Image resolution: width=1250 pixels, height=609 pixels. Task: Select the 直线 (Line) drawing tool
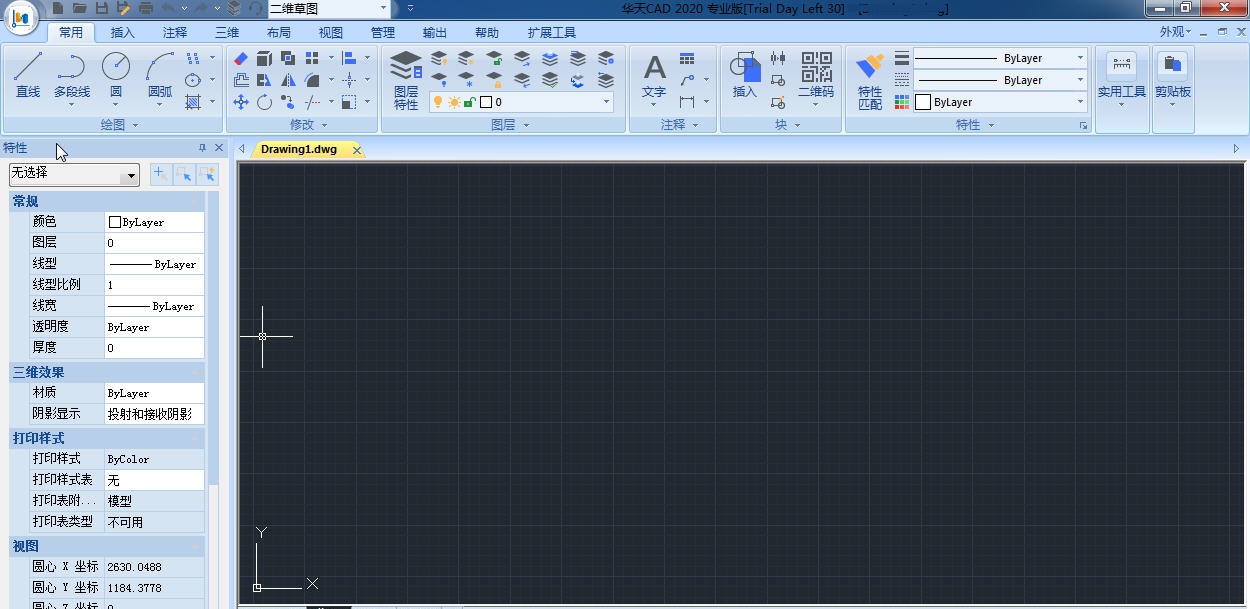pyautogui.click(x=28, y=75)
